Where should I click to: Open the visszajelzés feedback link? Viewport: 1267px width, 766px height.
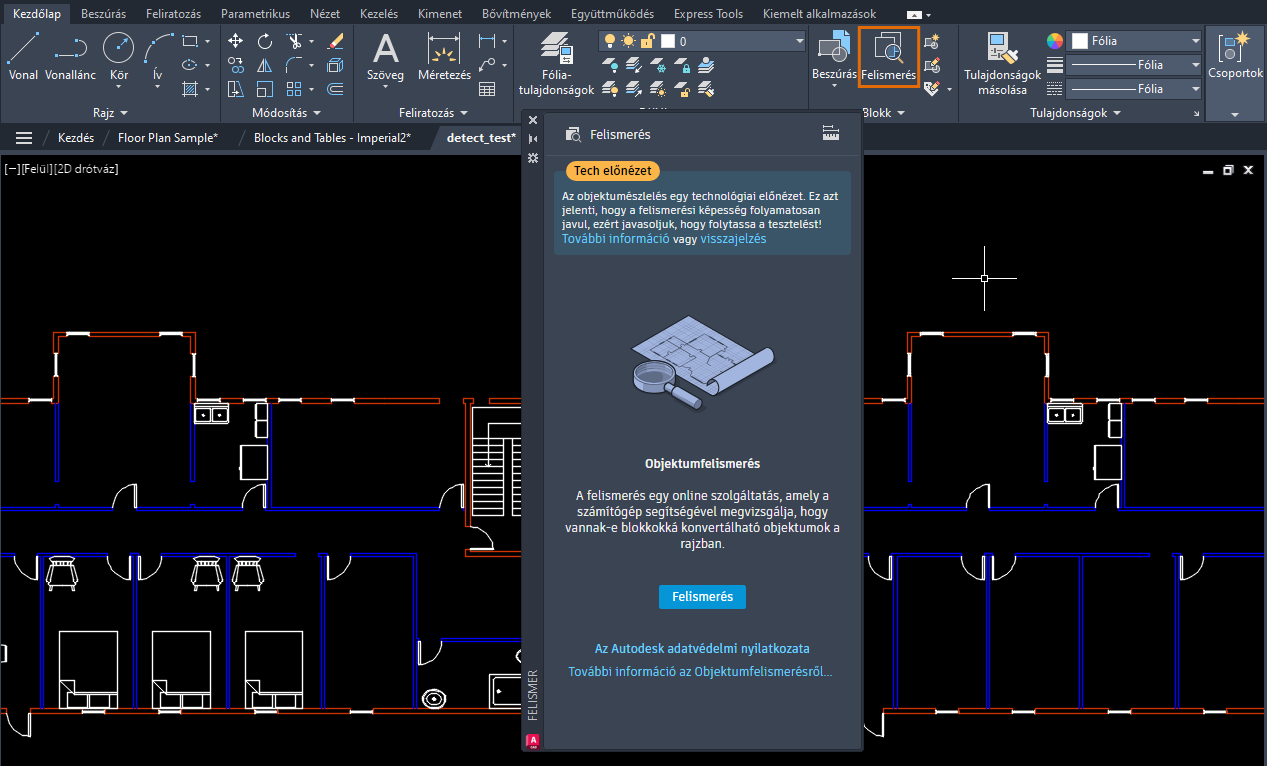(733, 239)
